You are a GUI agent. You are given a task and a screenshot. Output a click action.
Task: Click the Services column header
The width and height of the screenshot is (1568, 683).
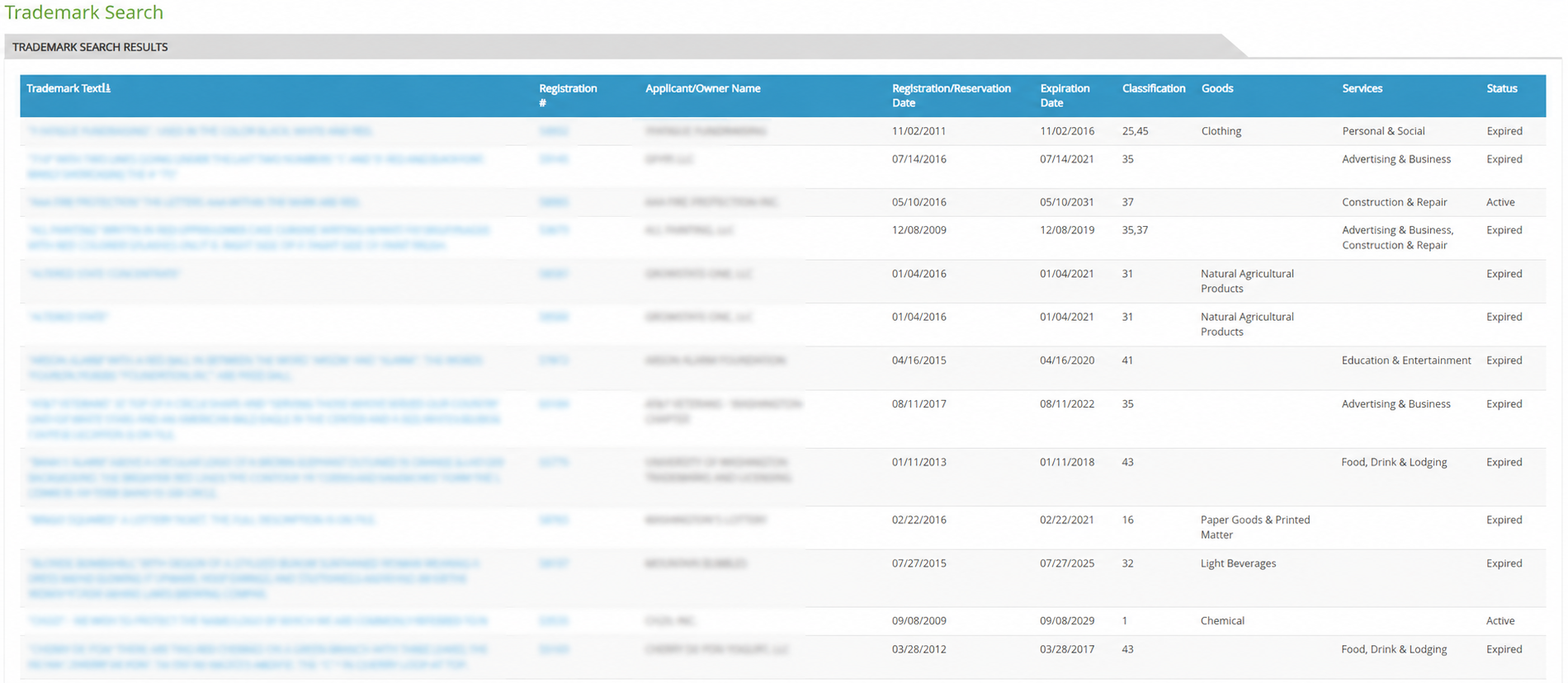(1362, 88)
